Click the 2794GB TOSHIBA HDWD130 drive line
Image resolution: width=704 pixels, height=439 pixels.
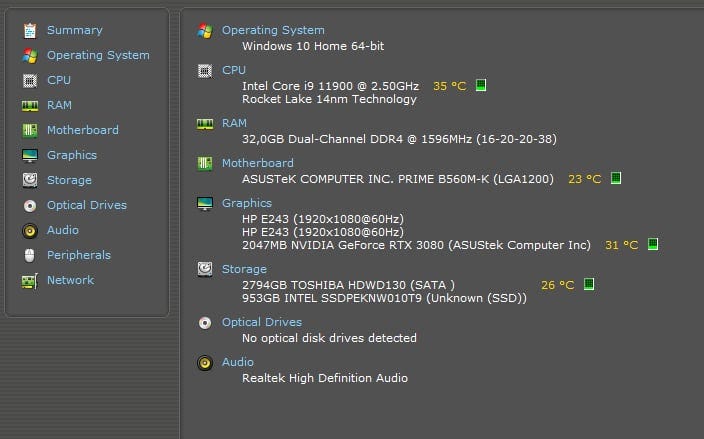(348, 285)
